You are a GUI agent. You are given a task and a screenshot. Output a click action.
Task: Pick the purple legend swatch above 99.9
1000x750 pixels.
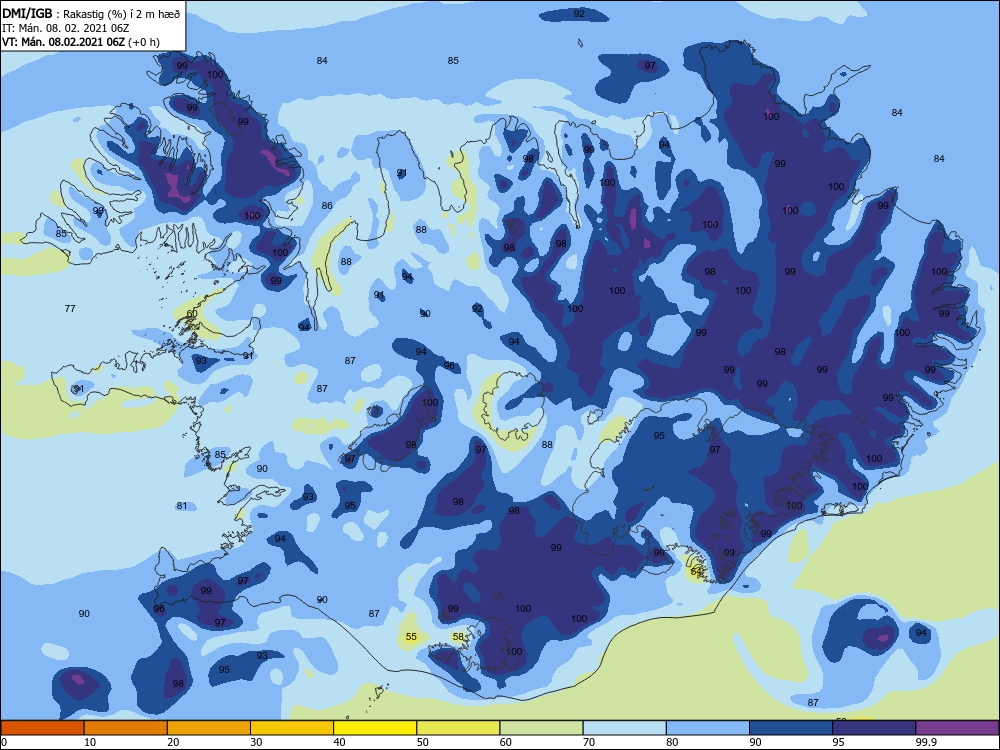[957, 728]
